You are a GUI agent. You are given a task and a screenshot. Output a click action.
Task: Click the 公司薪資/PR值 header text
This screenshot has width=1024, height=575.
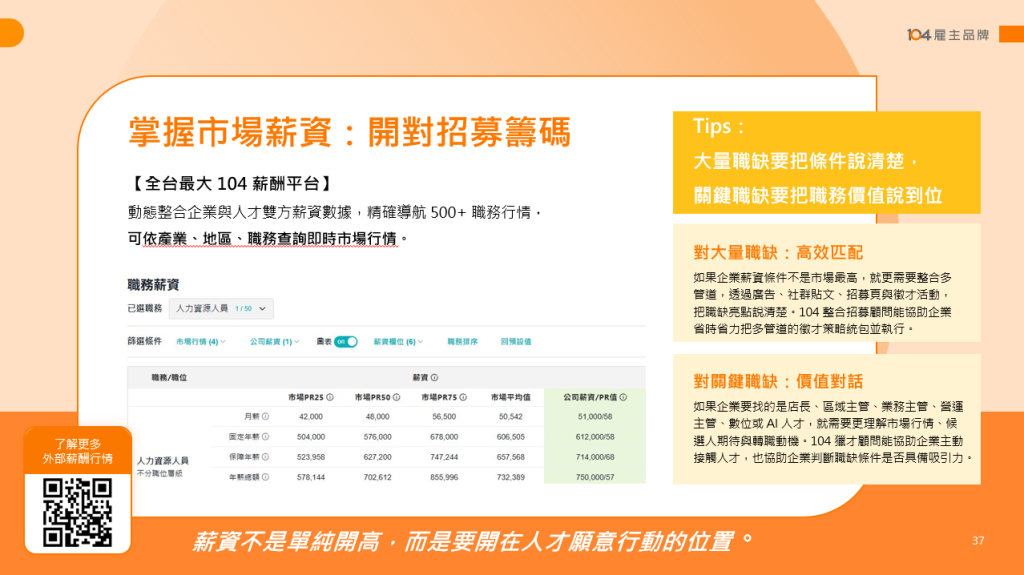pyautogui.click(x=590, y=397)
